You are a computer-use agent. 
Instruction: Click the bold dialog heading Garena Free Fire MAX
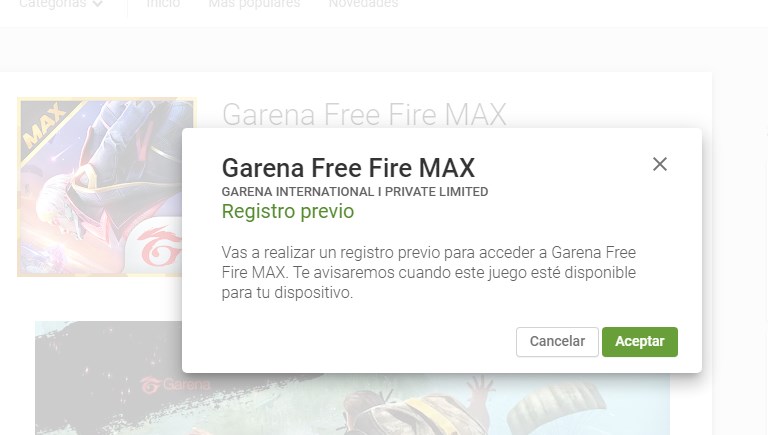[348, 168]
